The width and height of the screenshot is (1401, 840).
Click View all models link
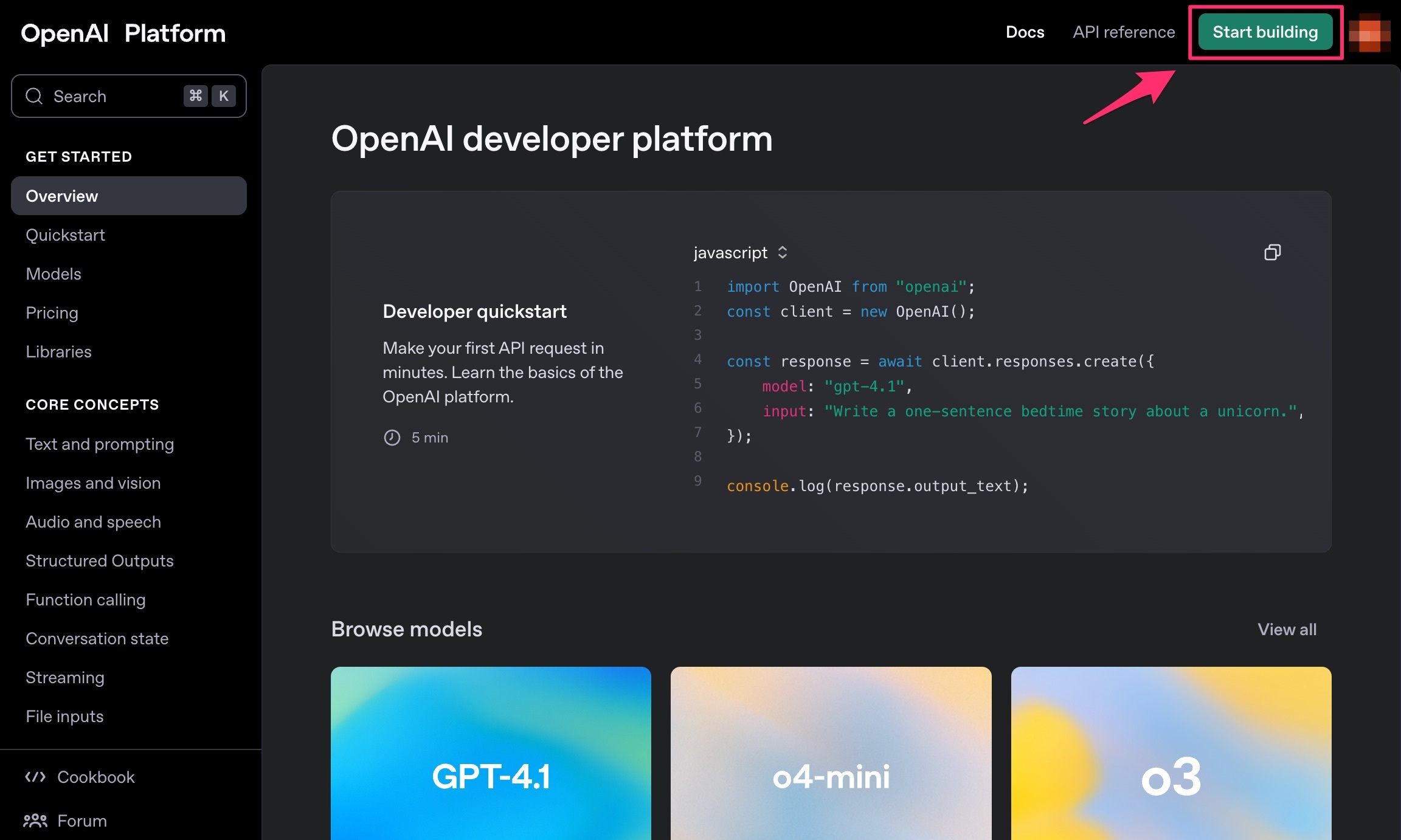coord(1287,630)
